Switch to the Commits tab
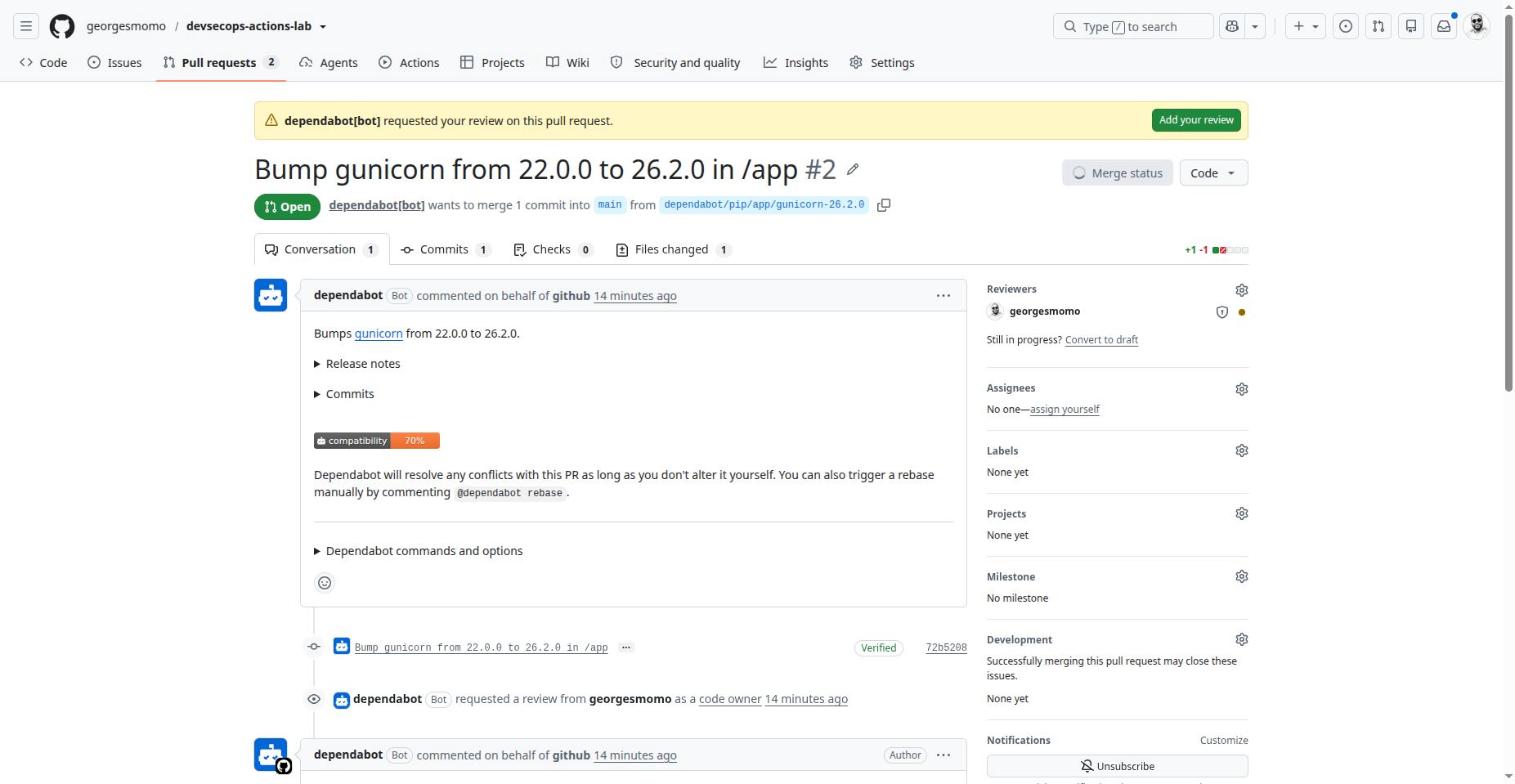This screenshot has width=1515, height=784. coord(445,249)
